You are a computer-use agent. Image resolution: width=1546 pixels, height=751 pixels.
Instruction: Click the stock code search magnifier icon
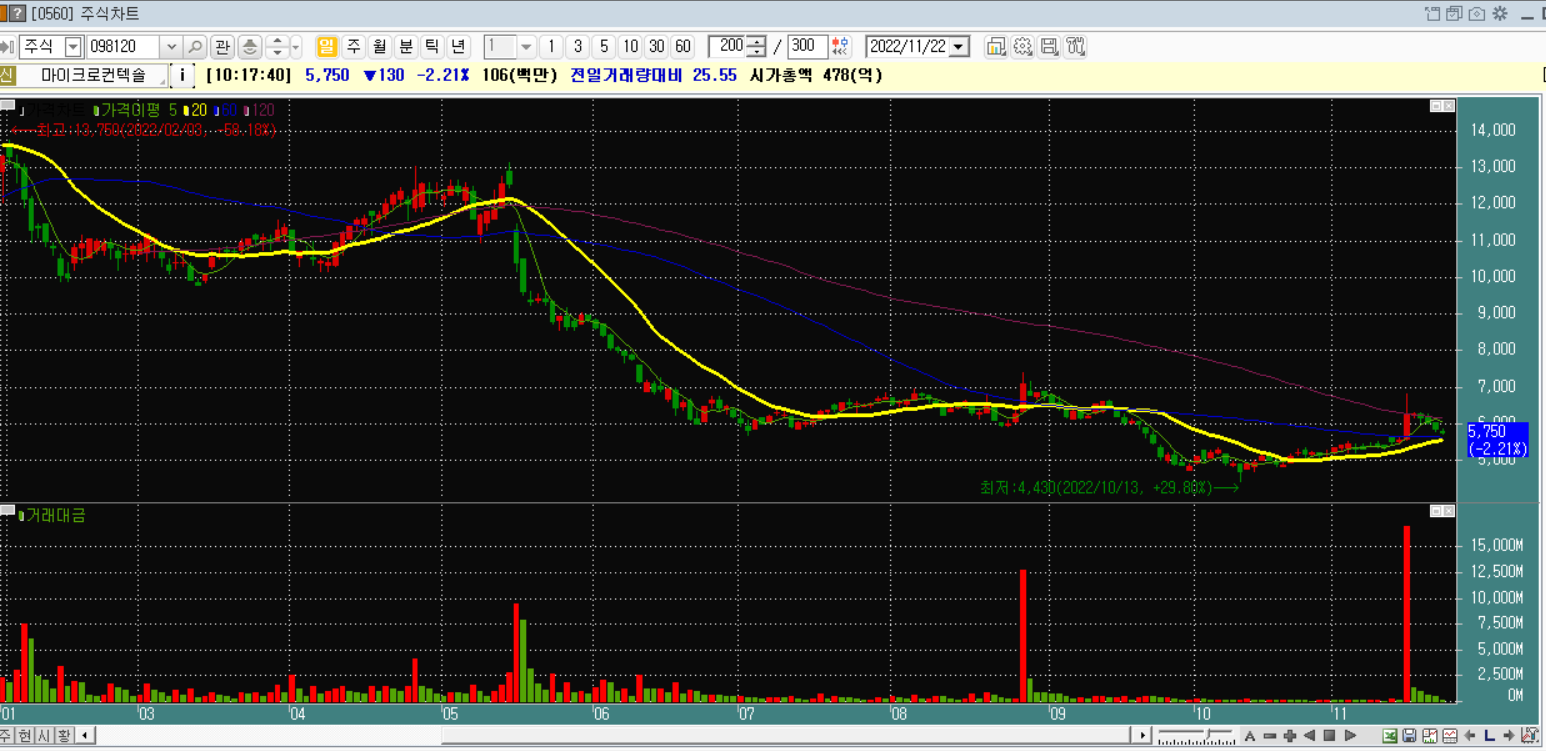click(x=196, y=46)
